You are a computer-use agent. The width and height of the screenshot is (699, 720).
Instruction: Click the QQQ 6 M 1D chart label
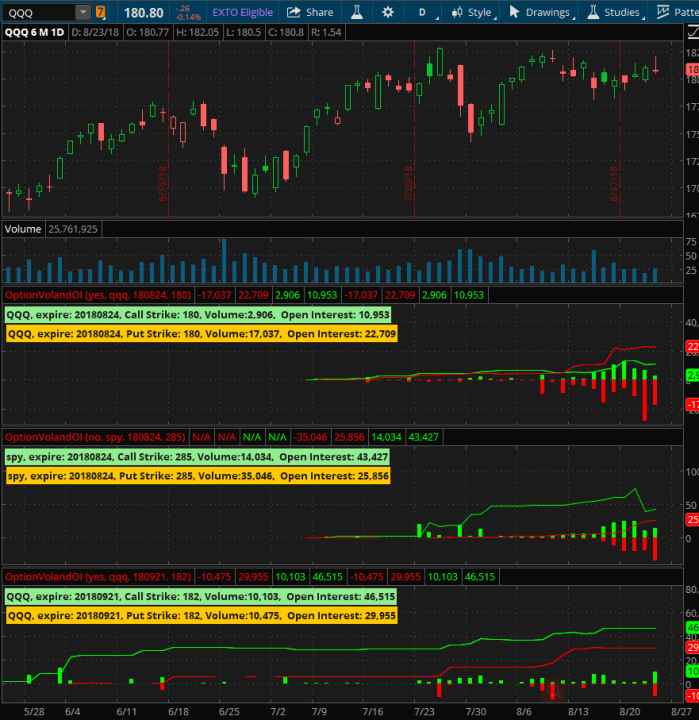34,33
